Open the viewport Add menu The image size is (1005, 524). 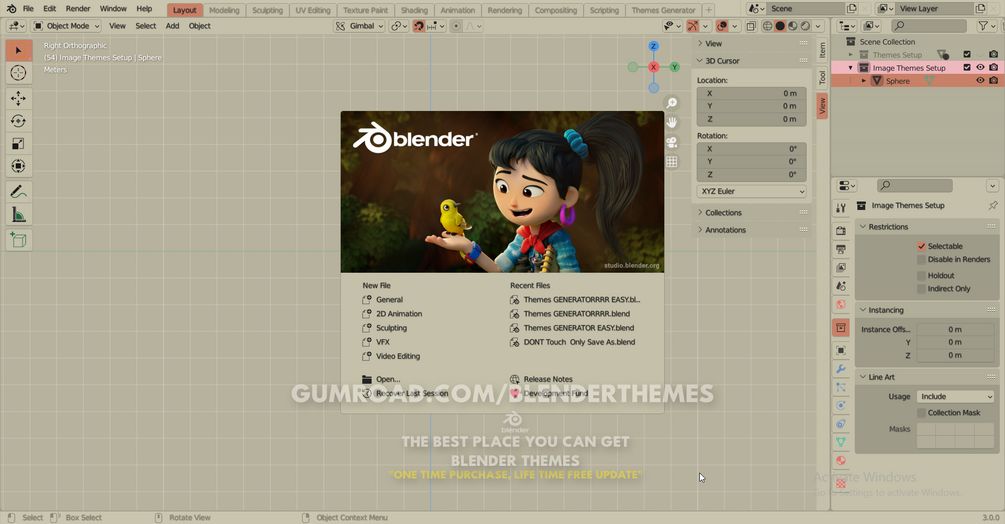coord(172,26)
